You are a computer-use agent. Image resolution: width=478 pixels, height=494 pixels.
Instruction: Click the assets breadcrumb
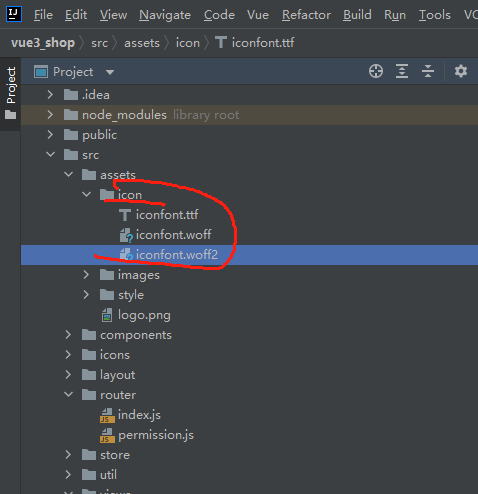[x=142, y=43]
